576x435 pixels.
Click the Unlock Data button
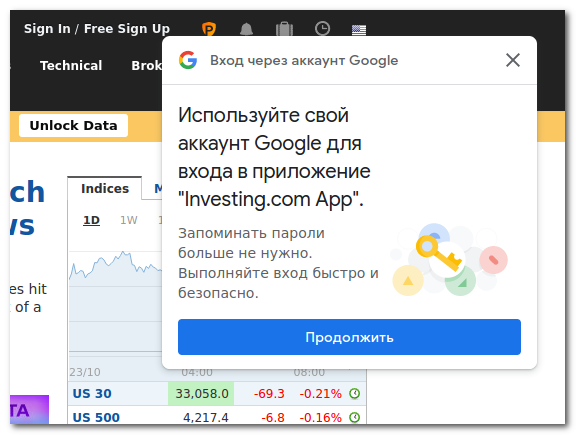pos(73,125)
